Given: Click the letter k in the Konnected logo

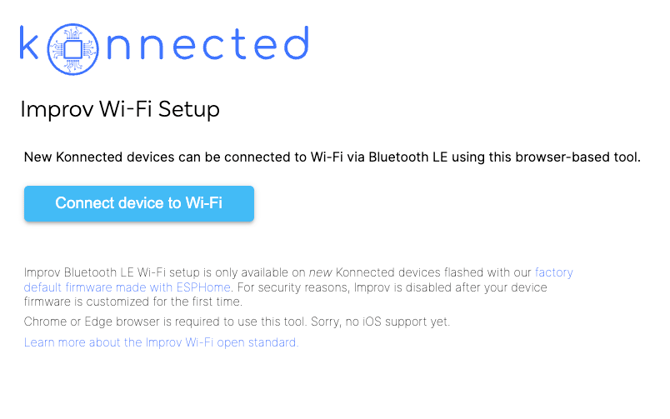Looking at the screenshot, I should [x=29, y=43].
